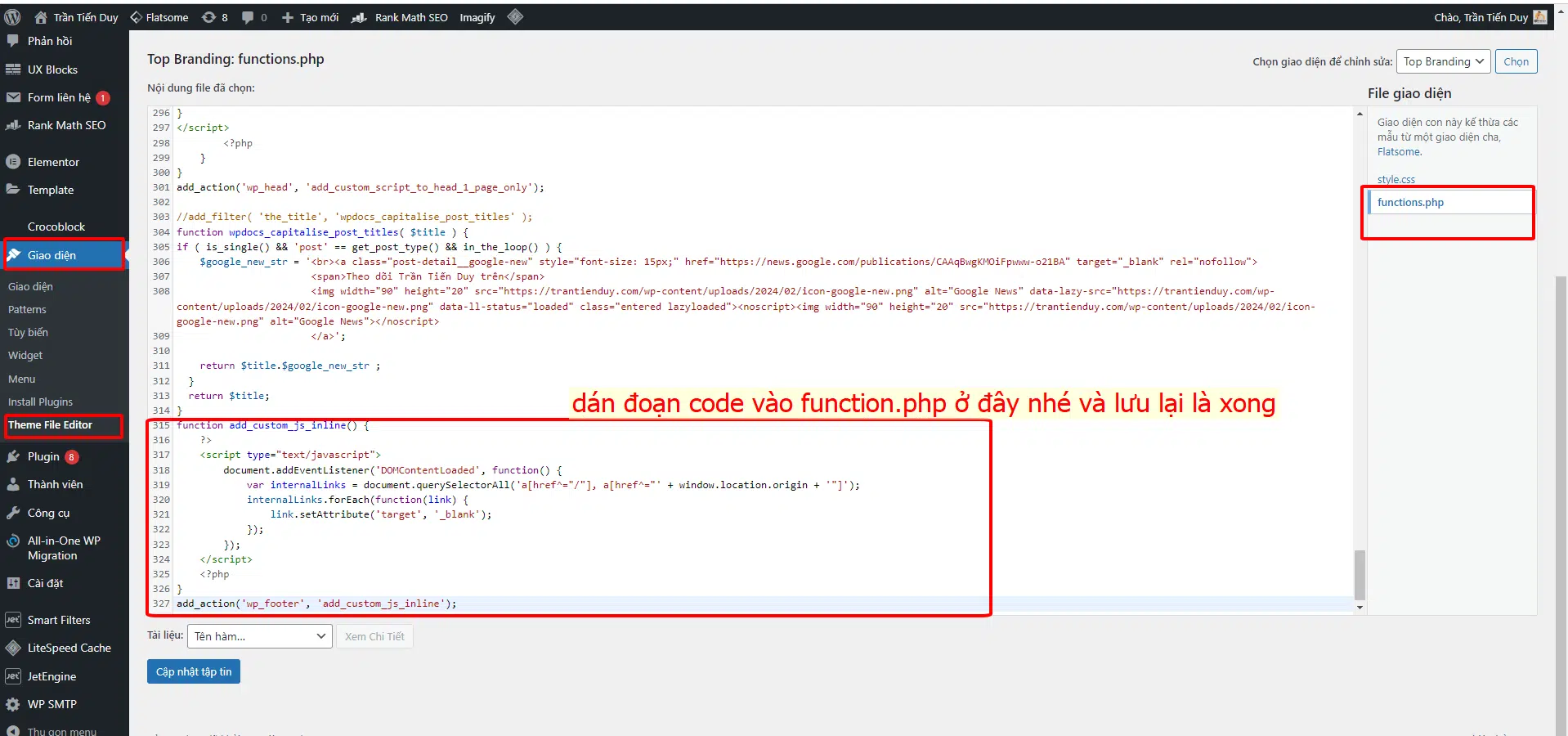Image resolution: width=1568 pixels, height=736 pixels.
Task: Click the code editor scrollbar thumb
Action: [x=1360, y=575]
